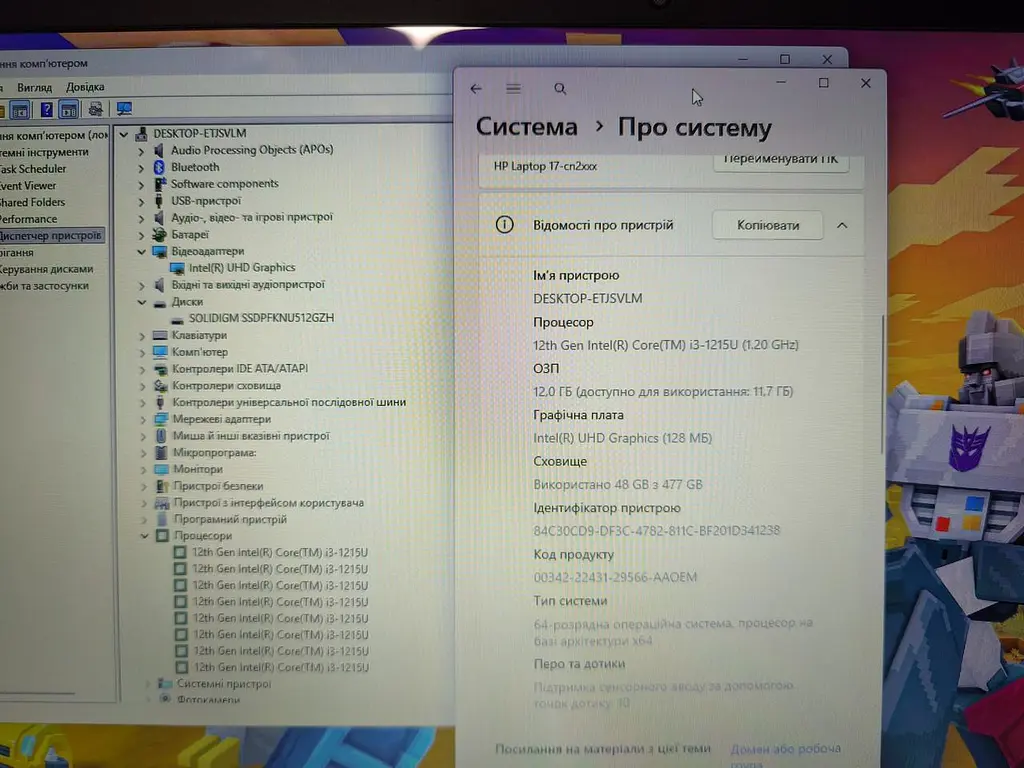1024x768 pixels.
Task: Click the Батареї battery category icon
Action: 159,234
